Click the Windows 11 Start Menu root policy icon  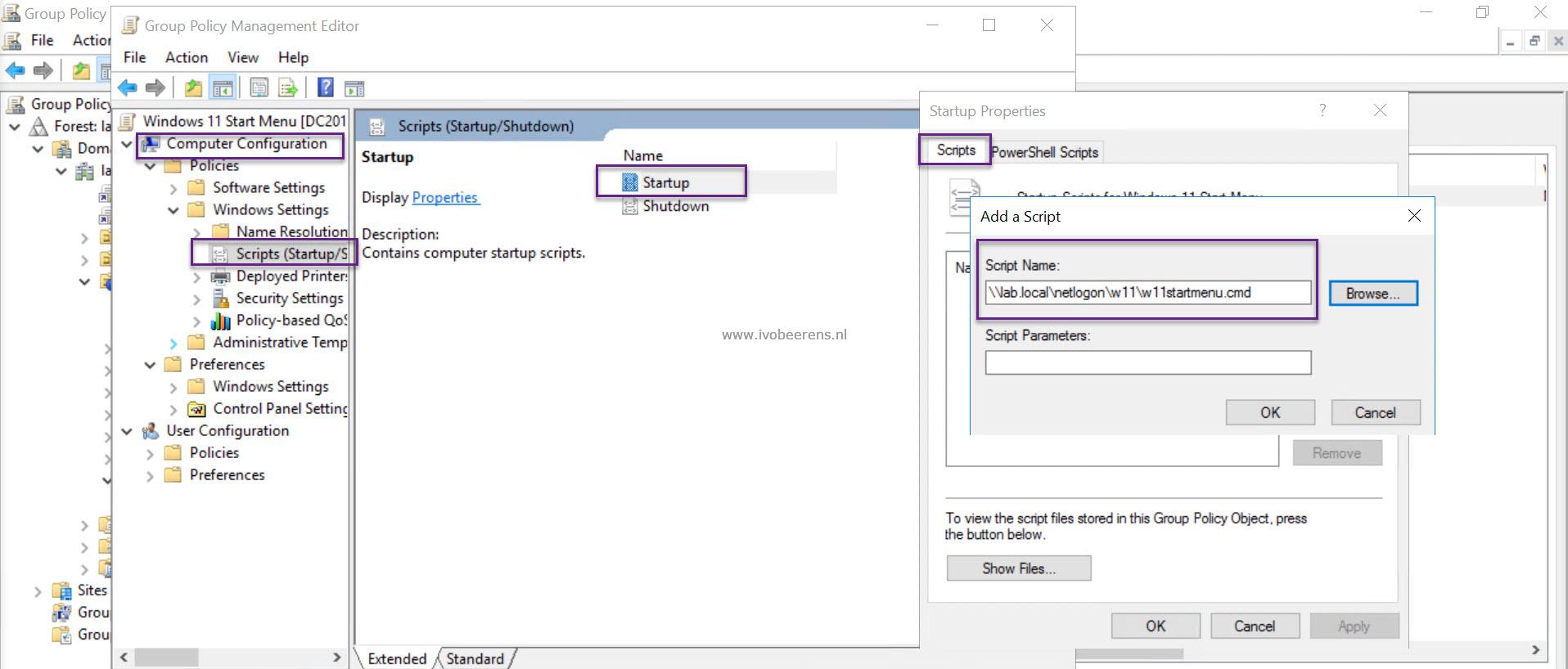pos(127,121)
